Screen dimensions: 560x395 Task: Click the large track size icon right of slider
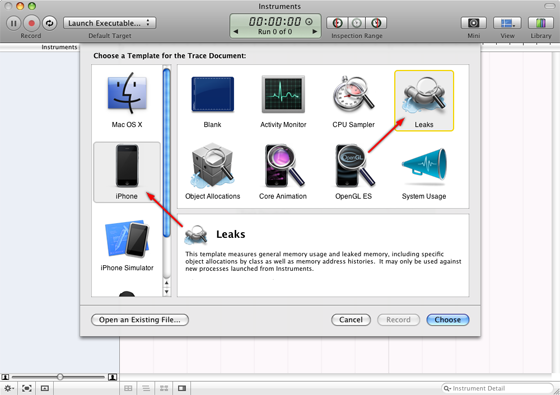112,377
